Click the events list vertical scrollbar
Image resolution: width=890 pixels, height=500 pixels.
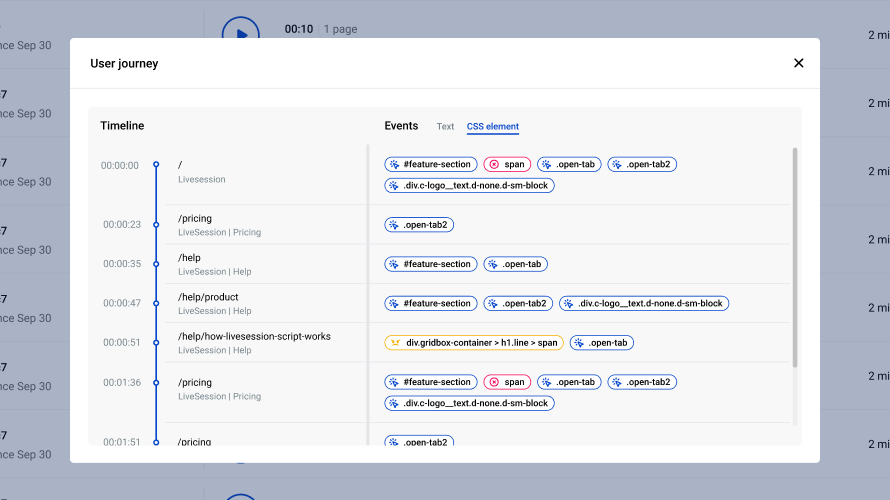click(x=795, y=258)
